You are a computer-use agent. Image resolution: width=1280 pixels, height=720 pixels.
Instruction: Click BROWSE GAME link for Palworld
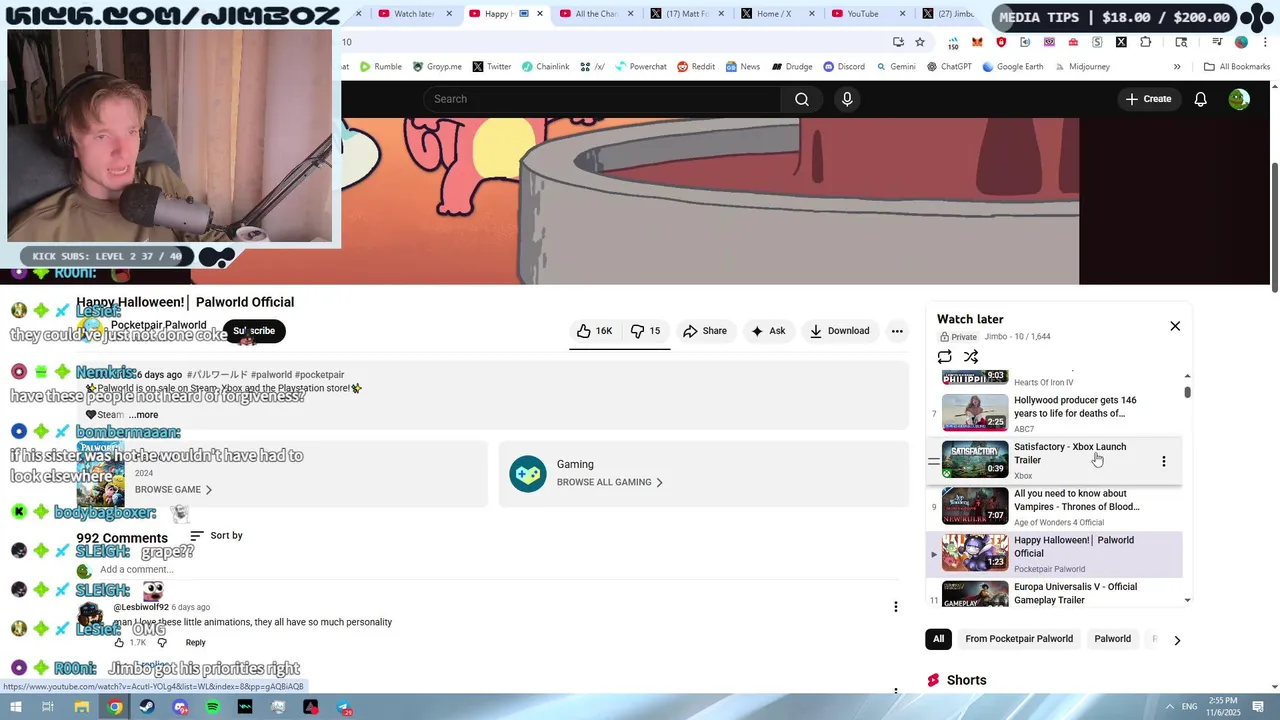pyautogui.click(x=174, y=490)
